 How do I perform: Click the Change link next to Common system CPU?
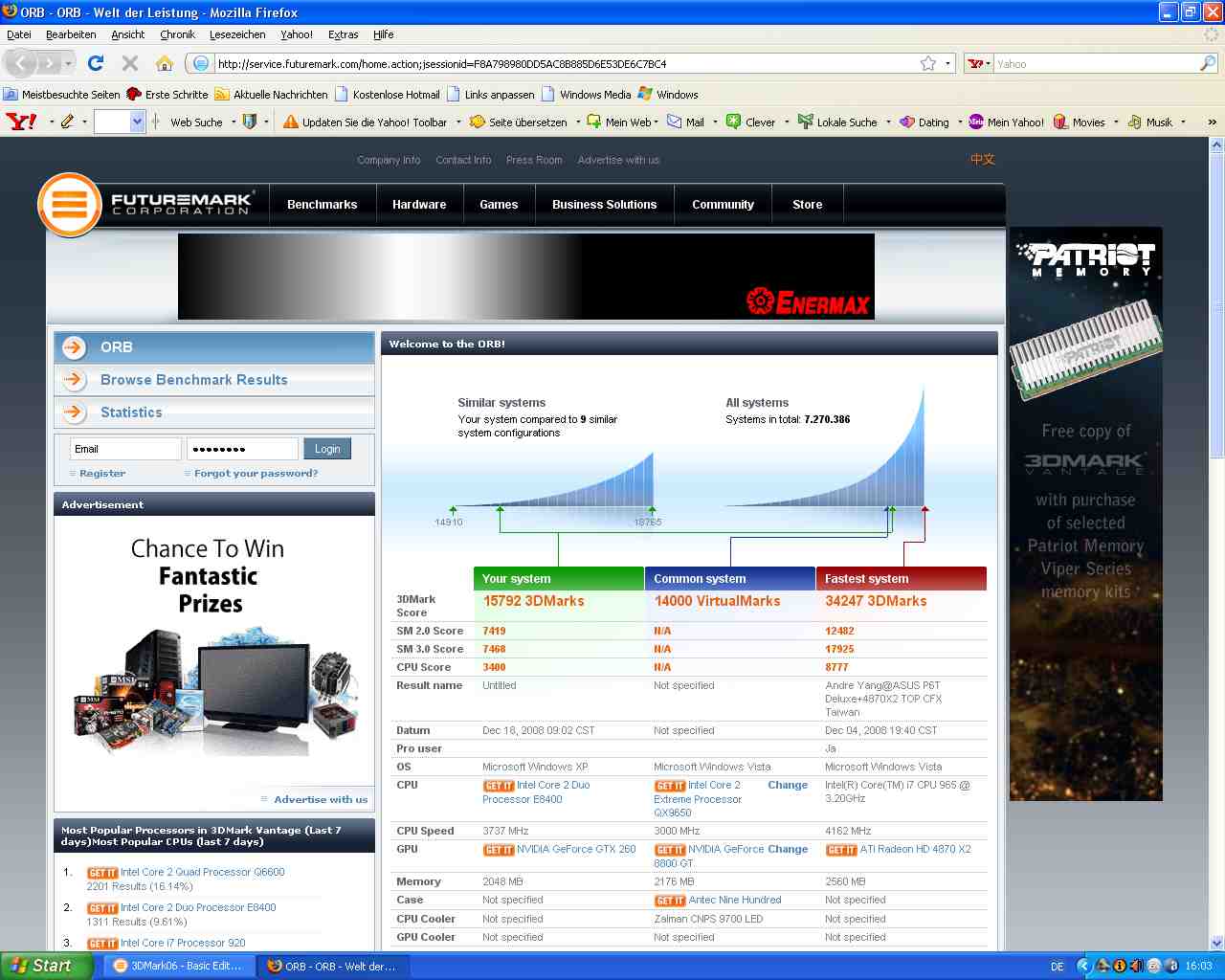tap(788, 786)
